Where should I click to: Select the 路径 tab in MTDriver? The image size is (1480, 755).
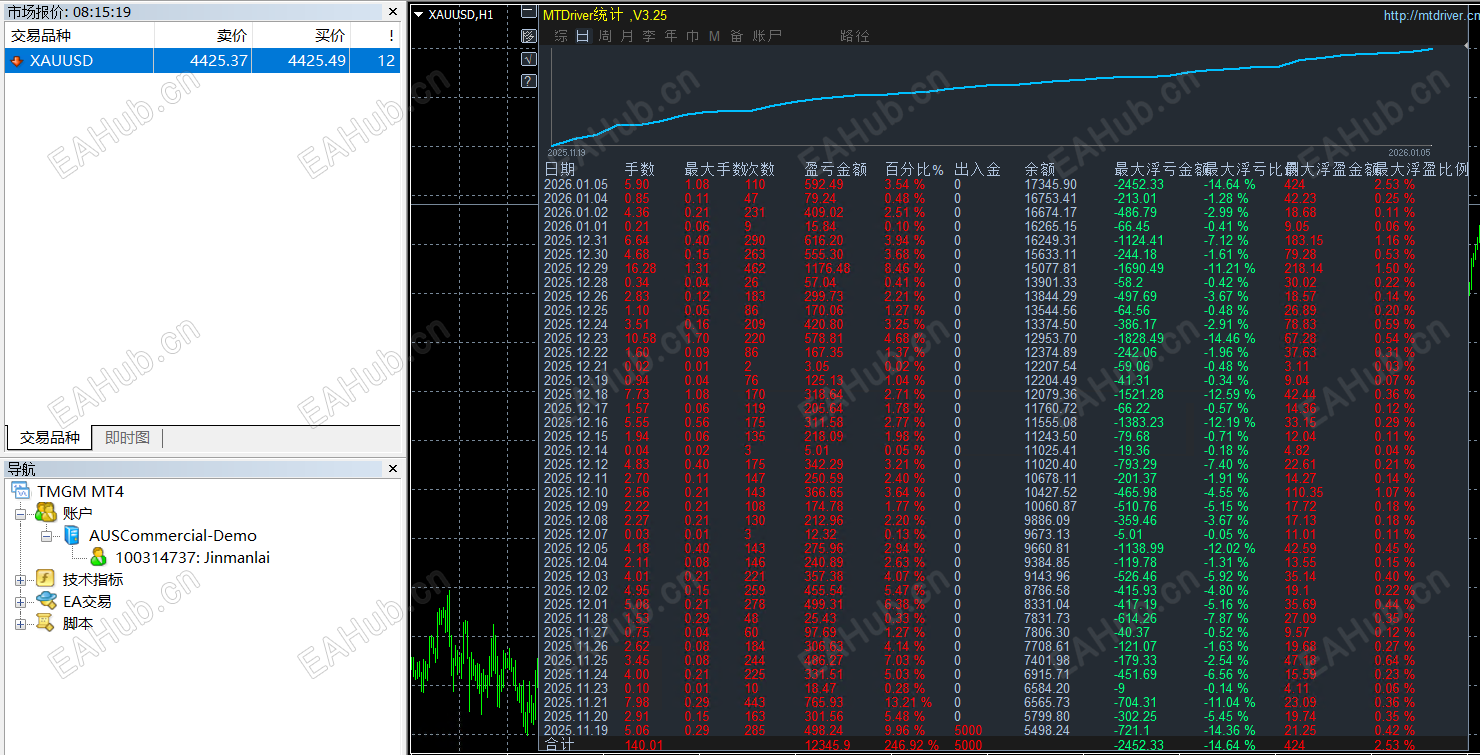[x=855, y=36]
